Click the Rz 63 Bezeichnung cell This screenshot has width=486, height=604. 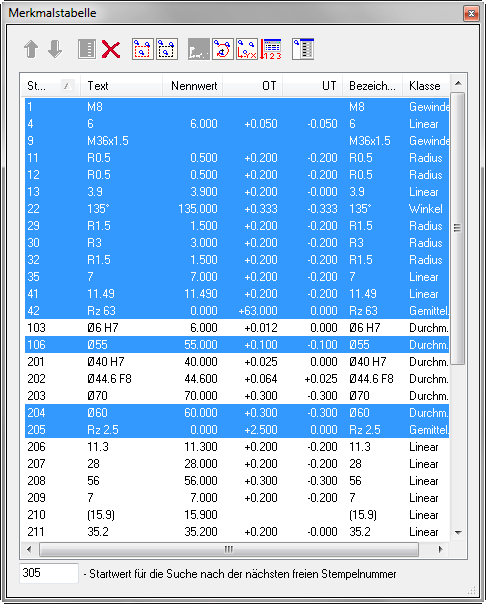(364, 310)
